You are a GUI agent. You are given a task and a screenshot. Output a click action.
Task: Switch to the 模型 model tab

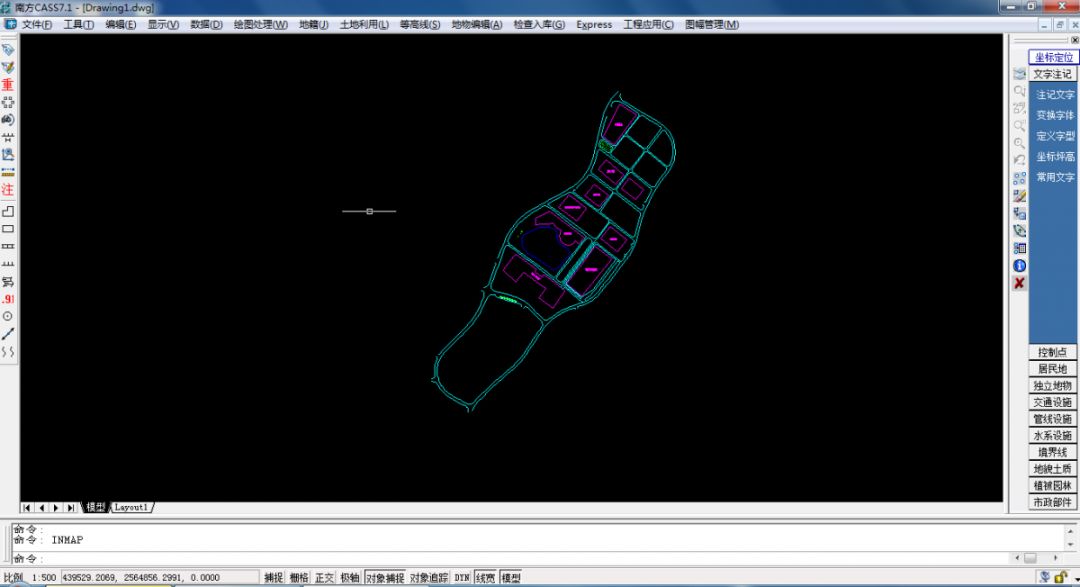[x=95, y=507]
